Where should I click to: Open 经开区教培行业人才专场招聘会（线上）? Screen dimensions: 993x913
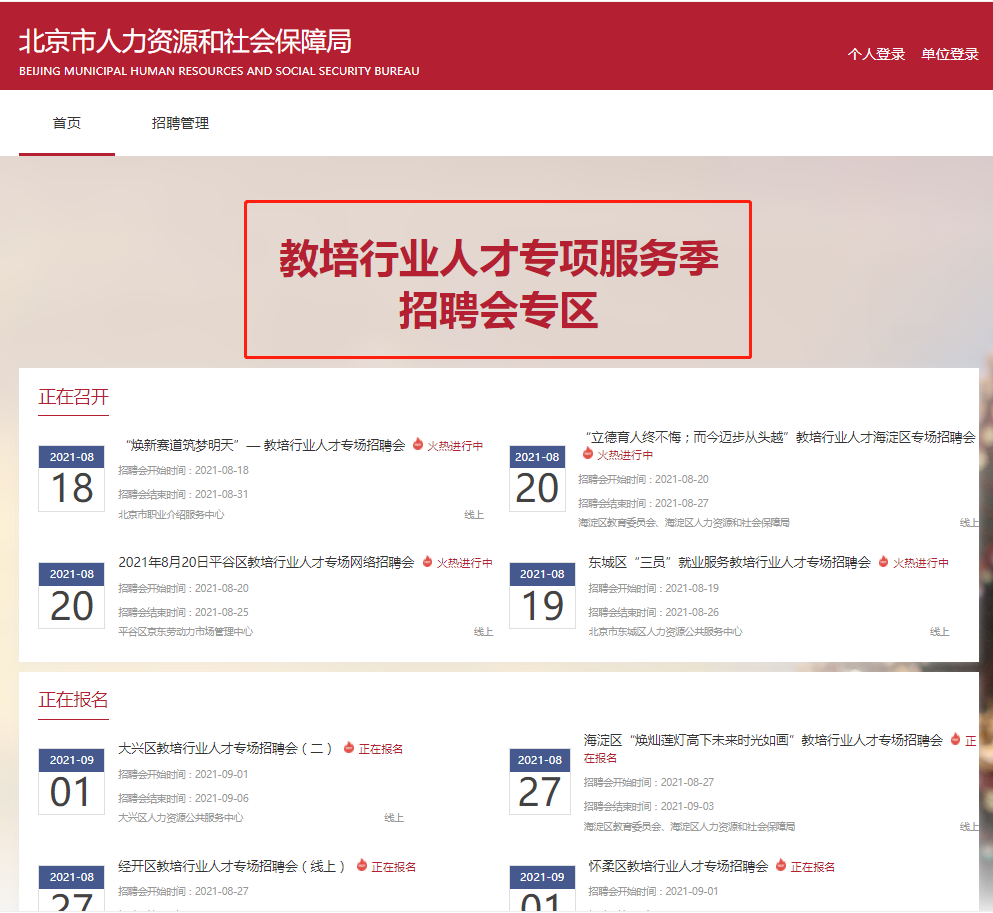231,866
